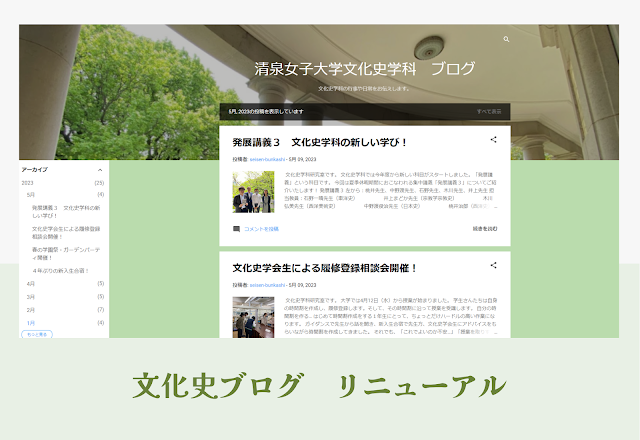Screen dimensions: 640x440
Task: Share the 発展講義３ post via share icon
Action: (x=493, y=140)
